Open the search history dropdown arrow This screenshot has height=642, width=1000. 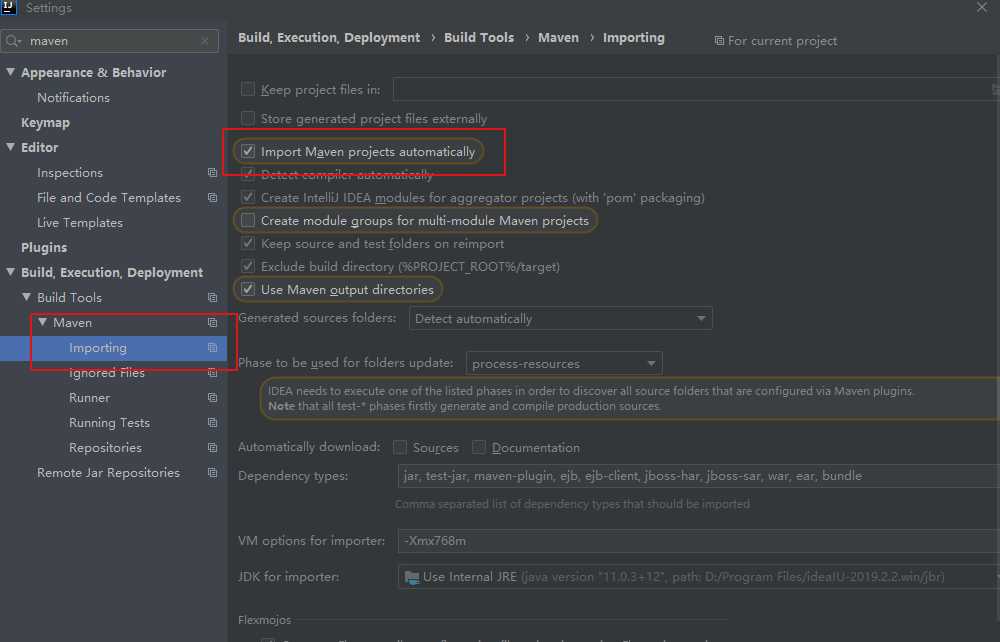click(20, 43)
